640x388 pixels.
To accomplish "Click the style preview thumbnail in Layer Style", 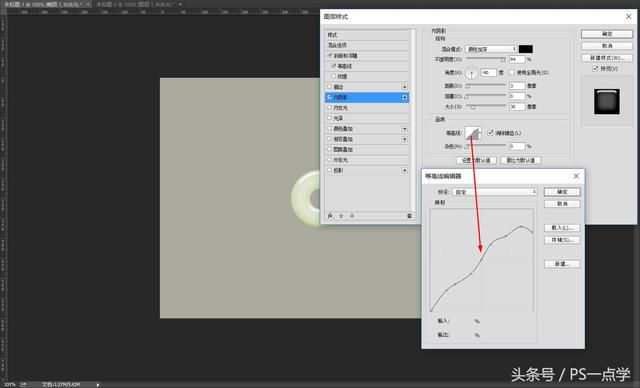I will (607, 101).
